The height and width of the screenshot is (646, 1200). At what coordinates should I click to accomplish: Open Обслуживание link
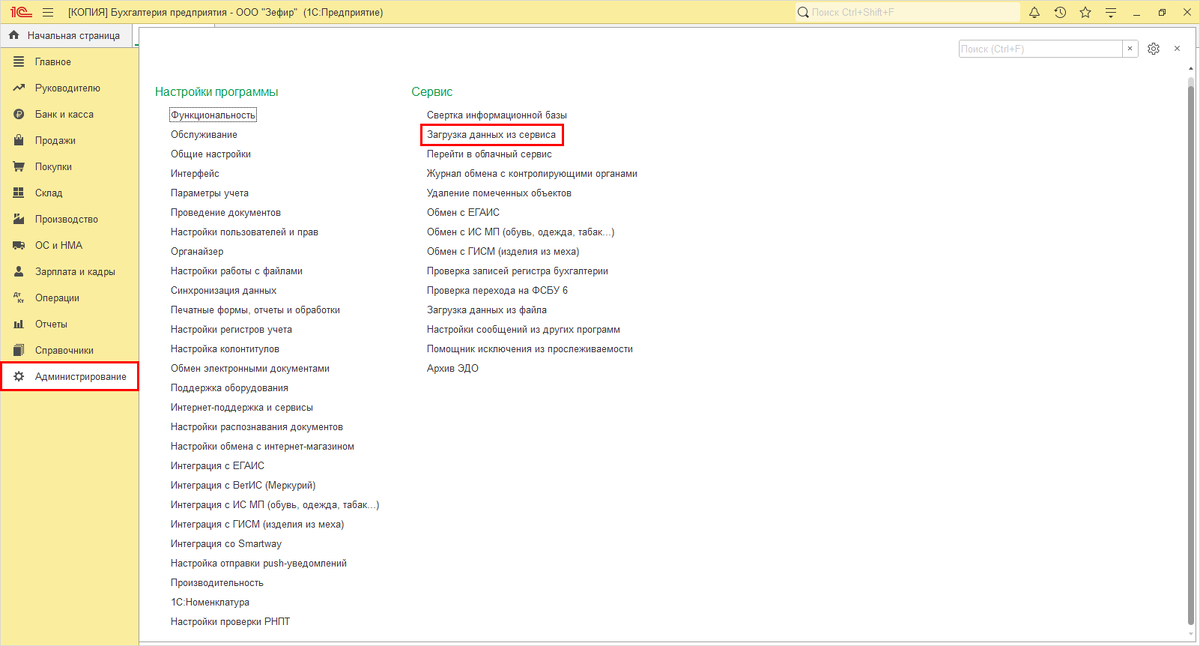[x=204, y=134]
